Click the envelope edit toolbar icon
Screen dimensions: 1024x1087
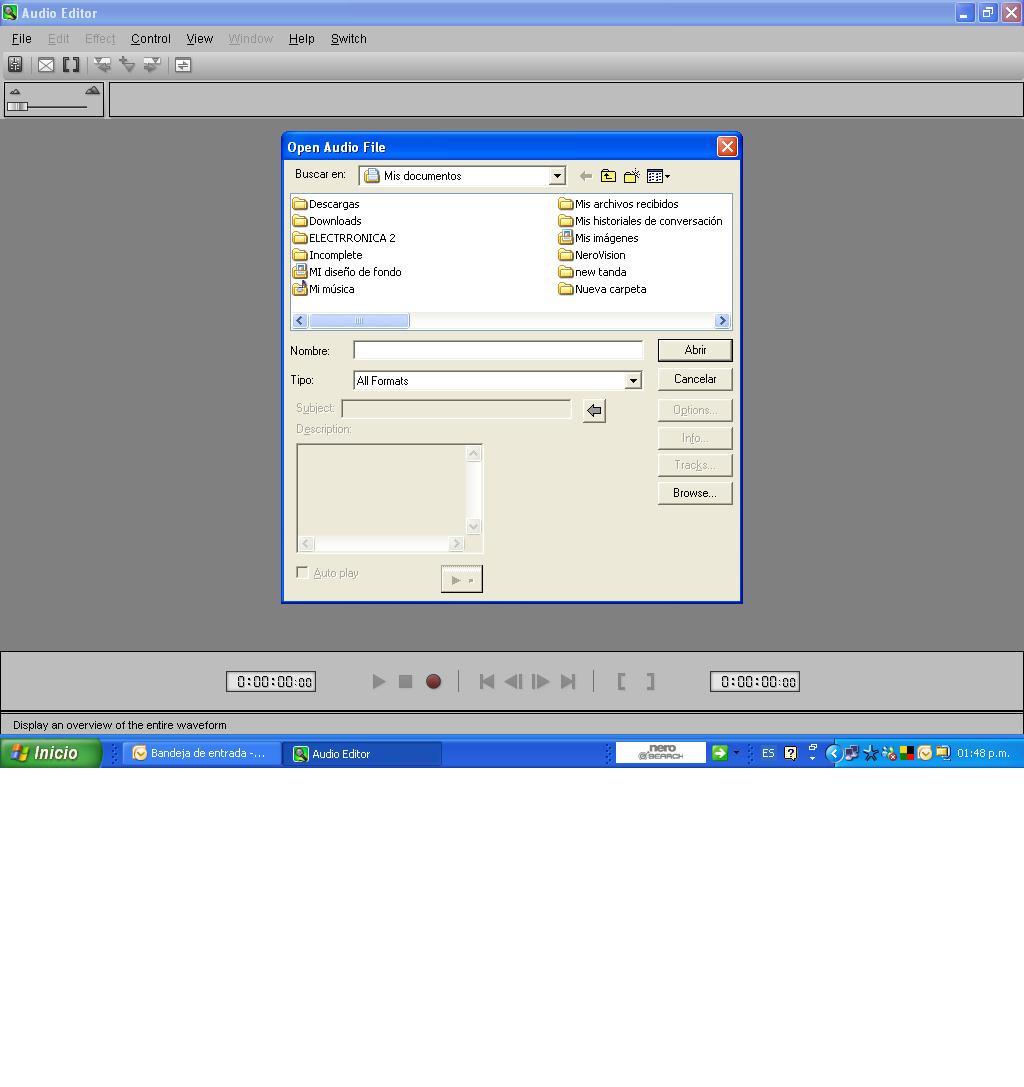(46, 64)
